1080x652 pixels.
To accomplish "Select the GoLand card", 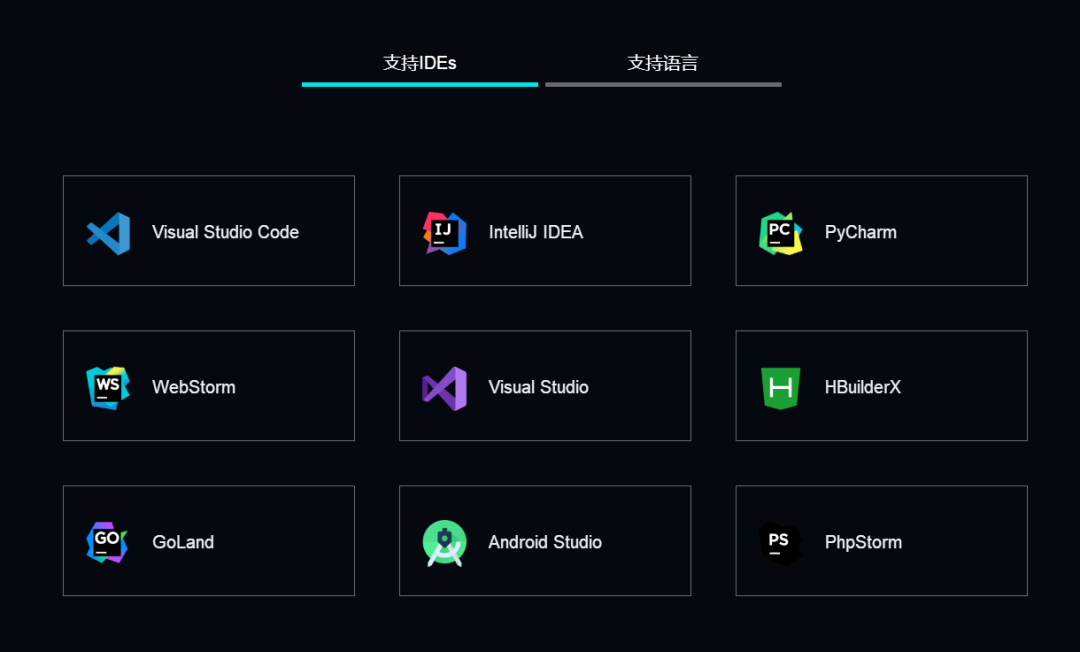I will 208,541.
